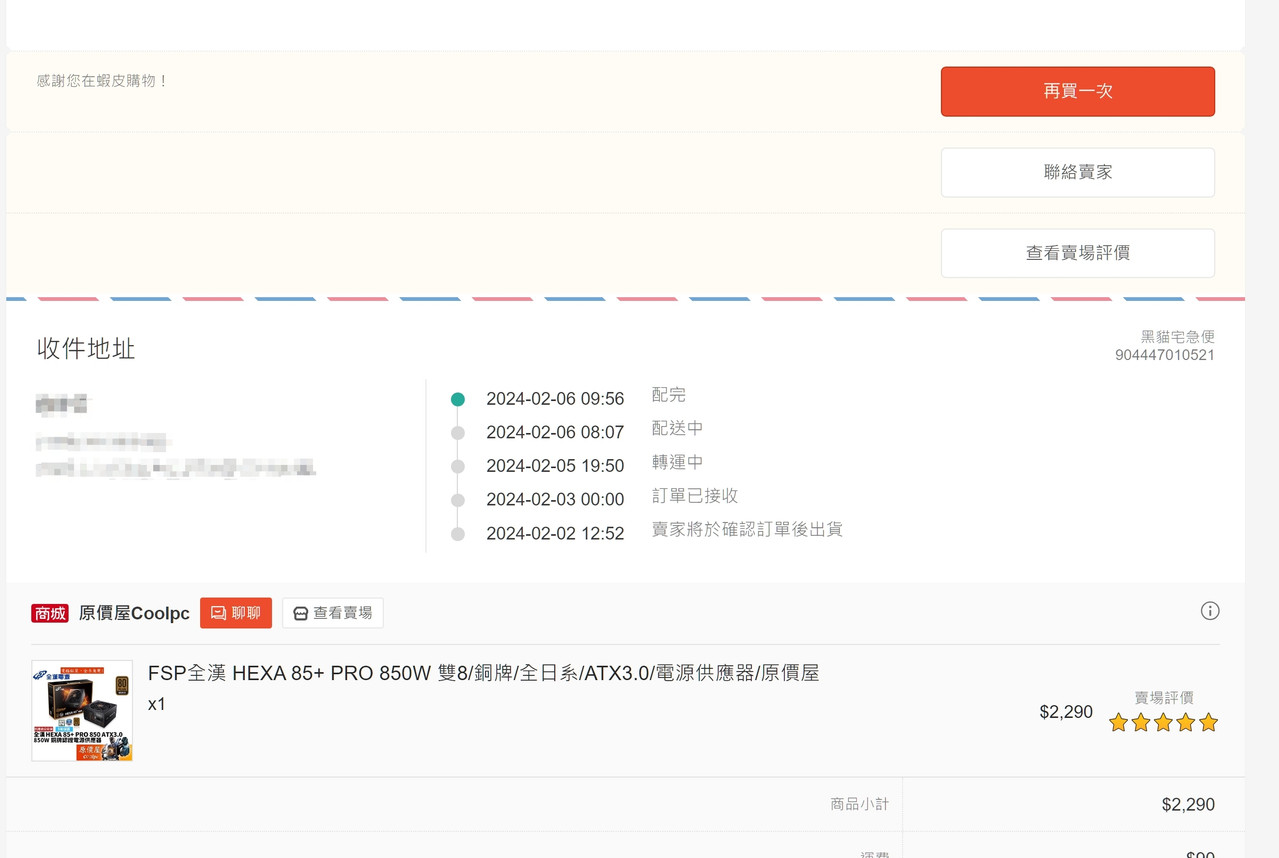Click the 商品小計 label
Image resolution: width=1279 pixels, height=858 pixels.
(859, 804)
